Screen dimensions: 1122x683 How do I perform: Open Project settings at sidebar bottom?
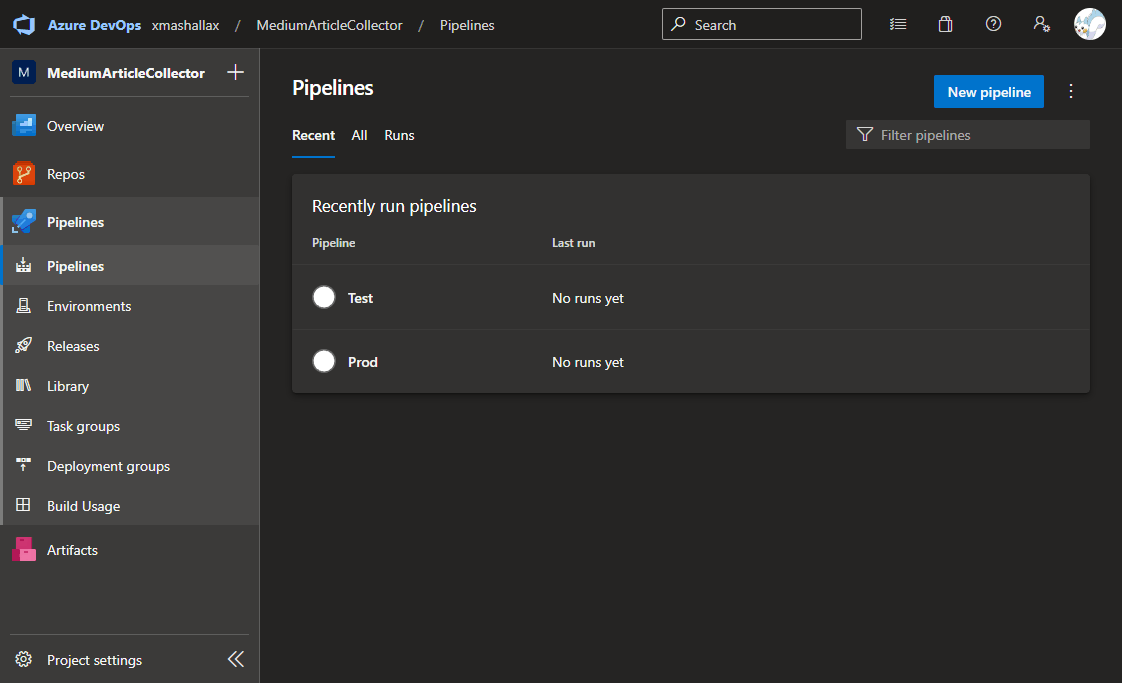click(x=94, y=660)
